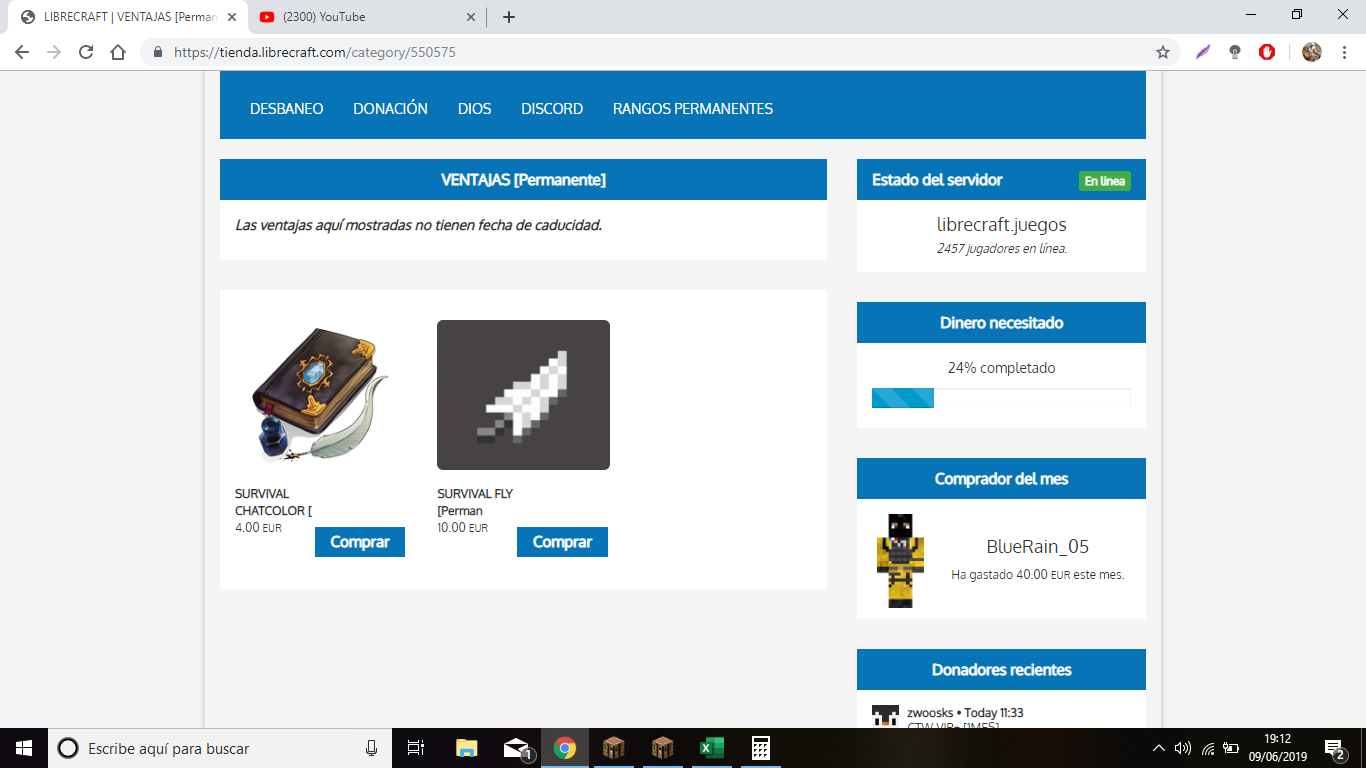Image resolution: width=1366 pixels, height=768 pixels.
Task: Open Task View from the taskbar
Action: (x=416, y=748)
